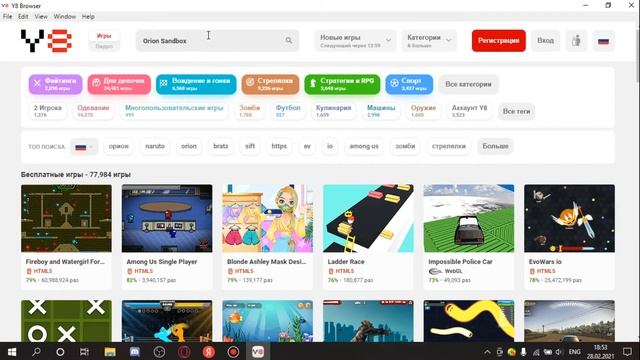Select the Одевание tag
This screenshot has height=360, width=640.
pos(93,111)
